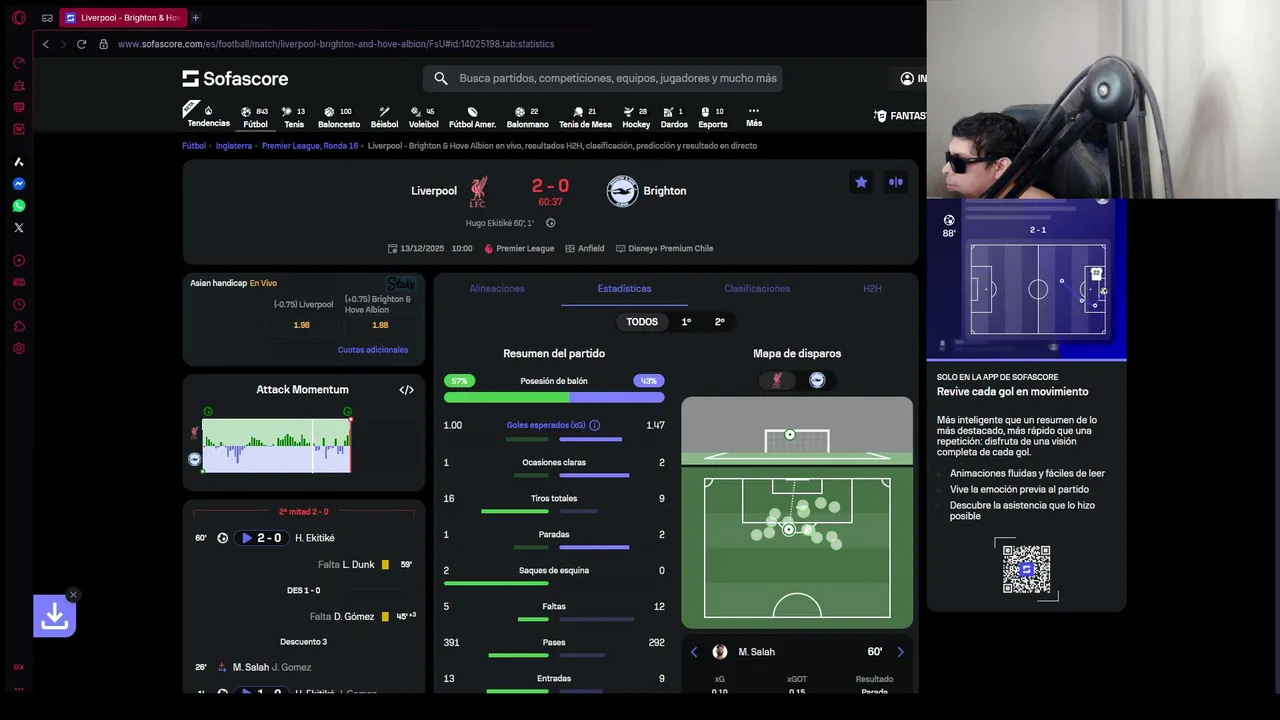Click the 1.88 Brighton handicap odds
The width and height of the screenshot is (1280, 720).
click(380, 325)
